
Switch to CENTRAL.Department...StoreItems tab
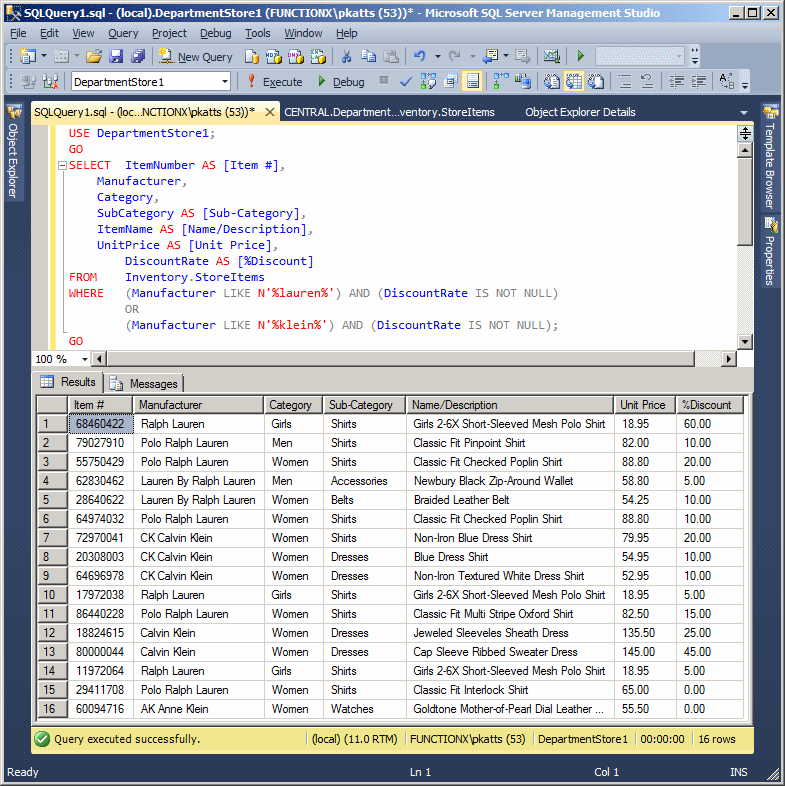click(x=389, y=112)
